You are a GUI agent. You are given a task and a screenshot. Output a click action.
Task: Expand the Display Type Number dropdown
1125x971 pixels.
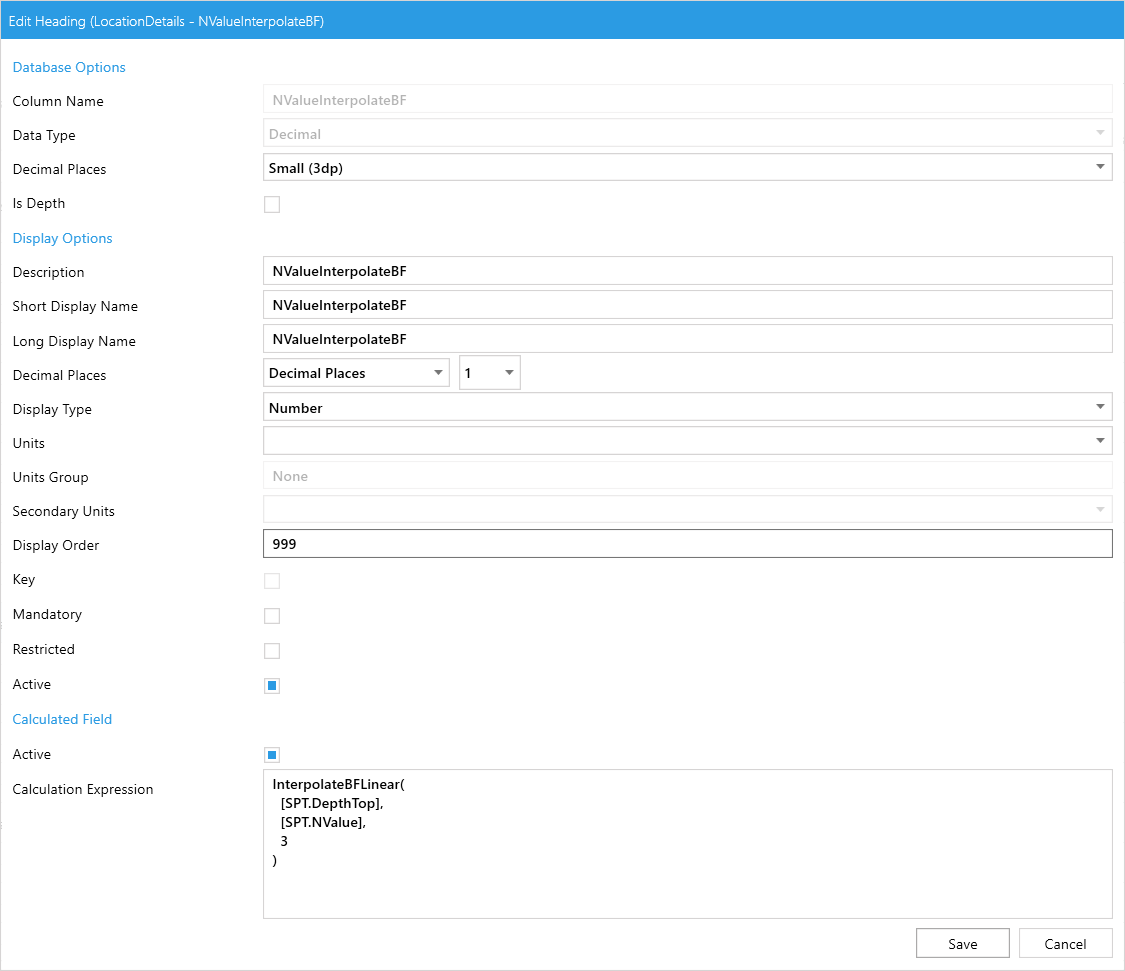687,408
